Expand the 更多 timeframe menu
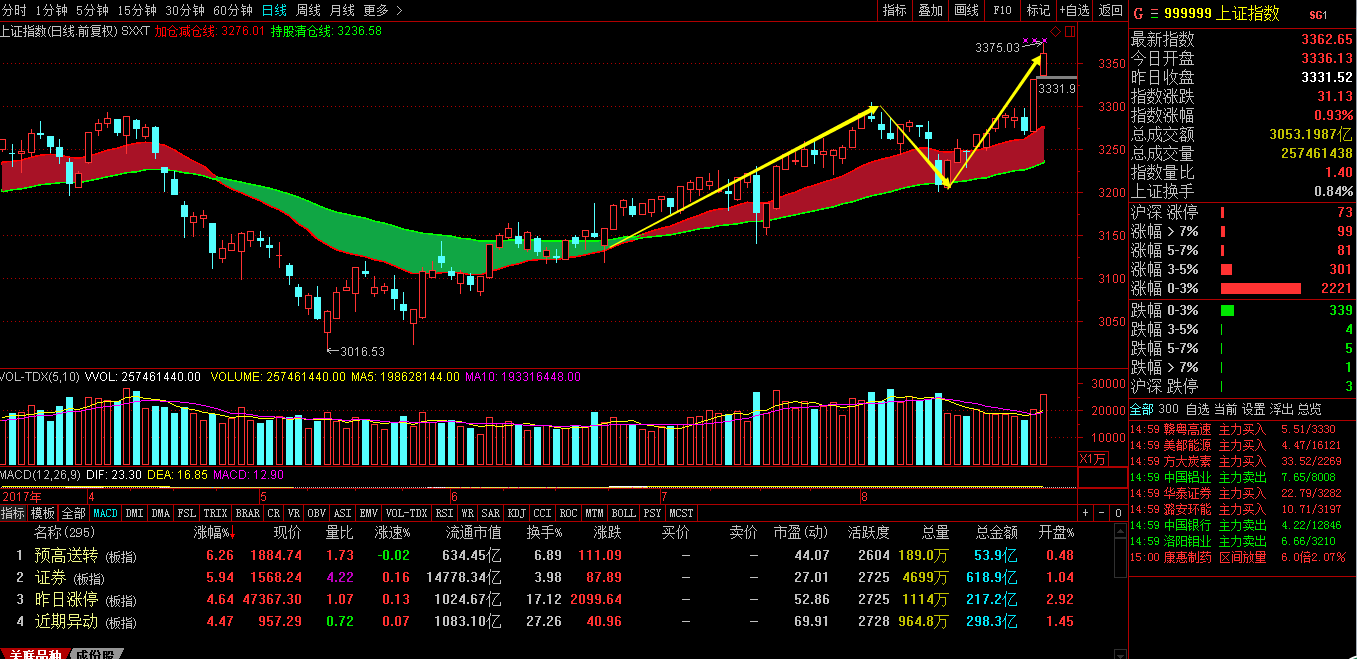This screenshot has height=659, width=1357. (x=375, y=10)
